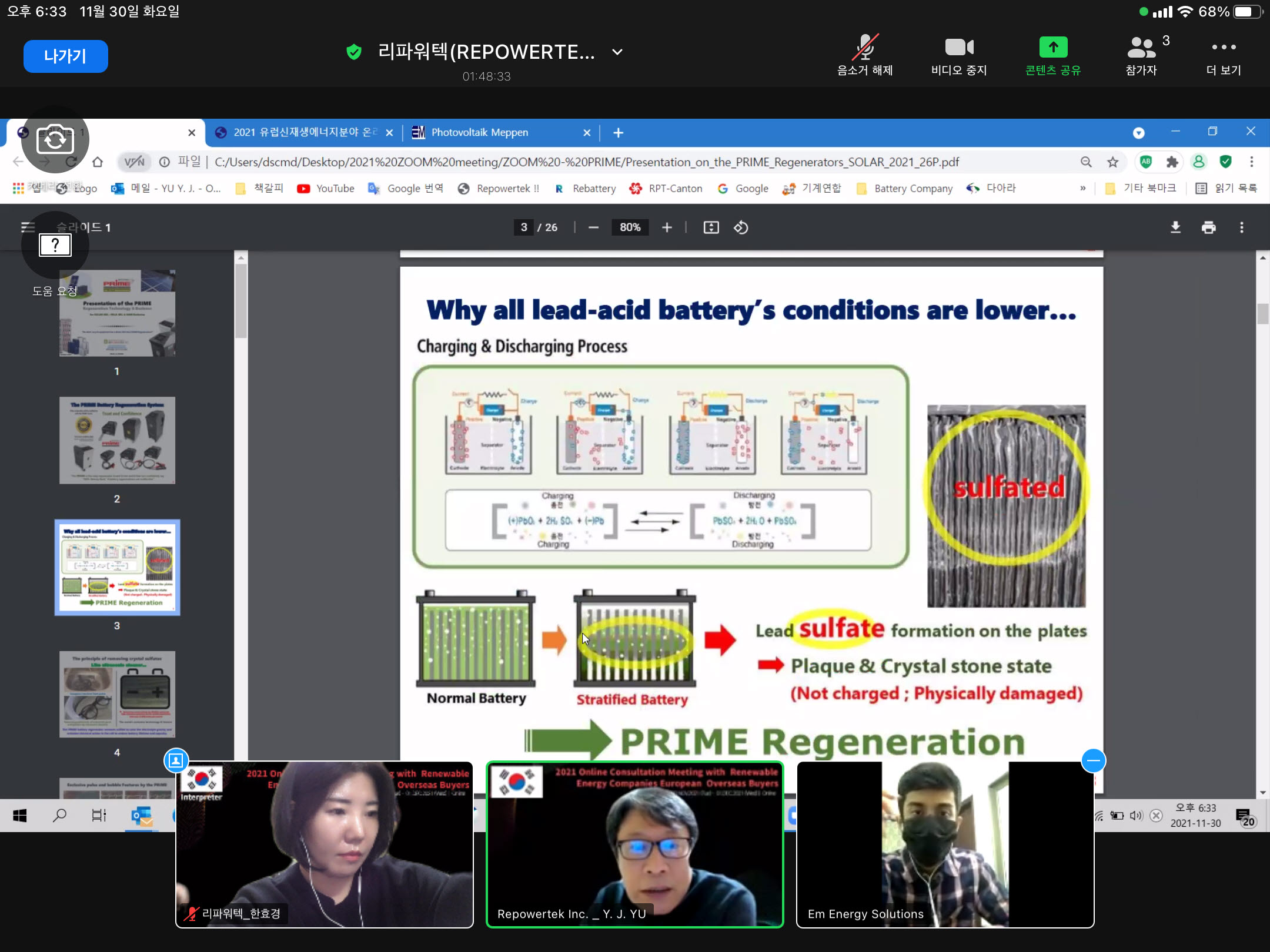1270x952 pixels.
Task: Tap the 도움 요청 help request icon
Action: tap(55, 245)
